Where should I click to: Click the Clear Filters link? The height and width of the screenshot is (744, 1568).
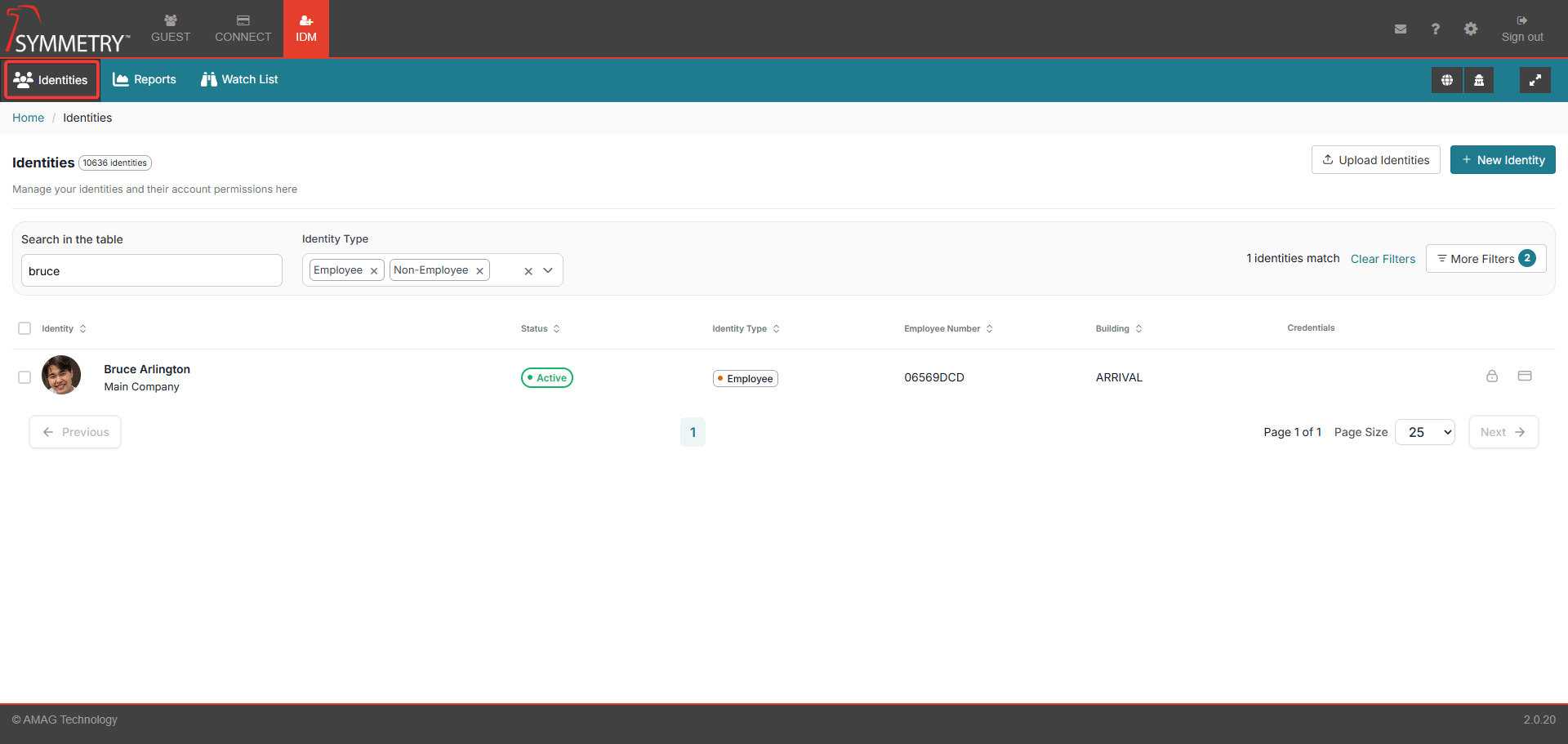[x=1382, y=259]
